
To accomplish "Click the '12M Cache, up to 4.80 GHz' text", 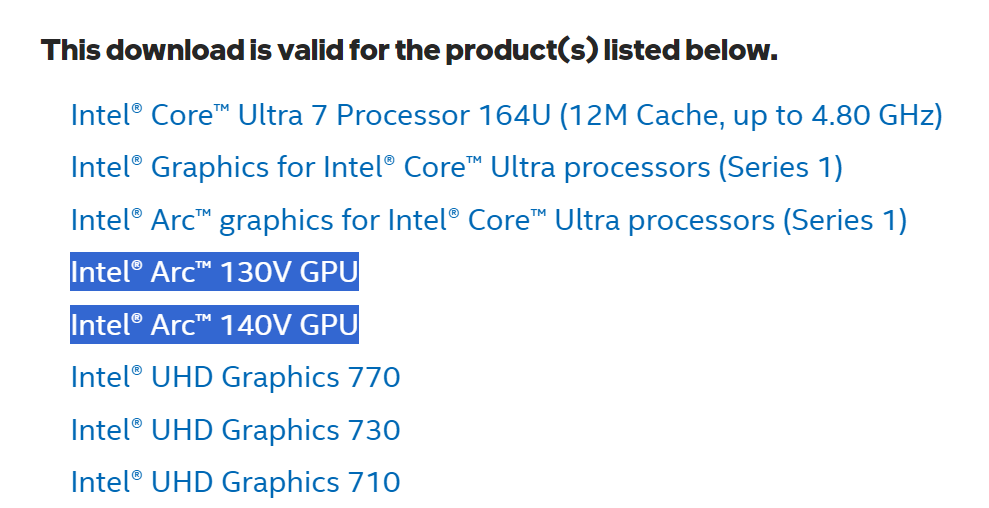I will [x=750, y=115].
